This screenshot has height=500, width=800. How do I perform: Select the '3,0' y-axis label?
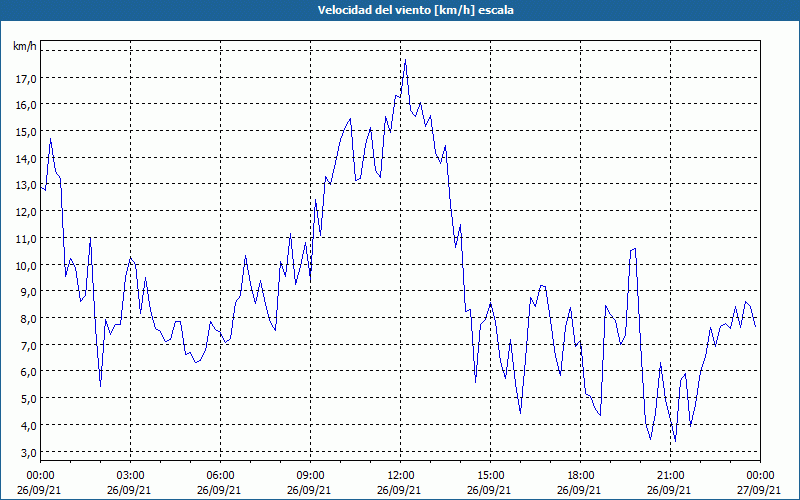28,453
